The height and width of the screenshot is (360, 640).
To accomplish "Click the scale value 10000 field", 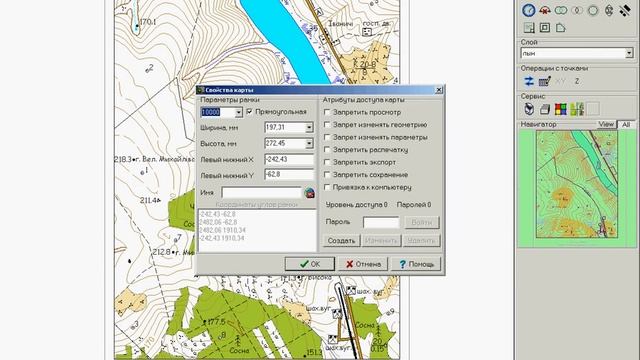I will click(218, 112).
